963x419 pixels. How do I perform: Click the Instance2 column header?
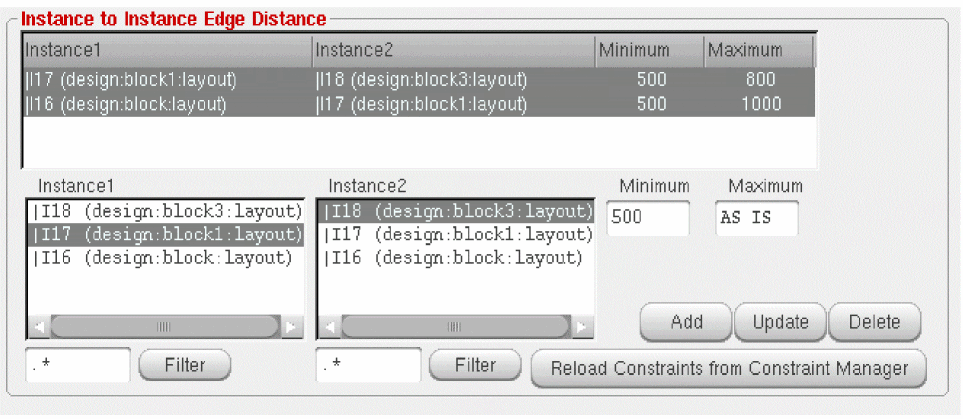coord(453,51)
